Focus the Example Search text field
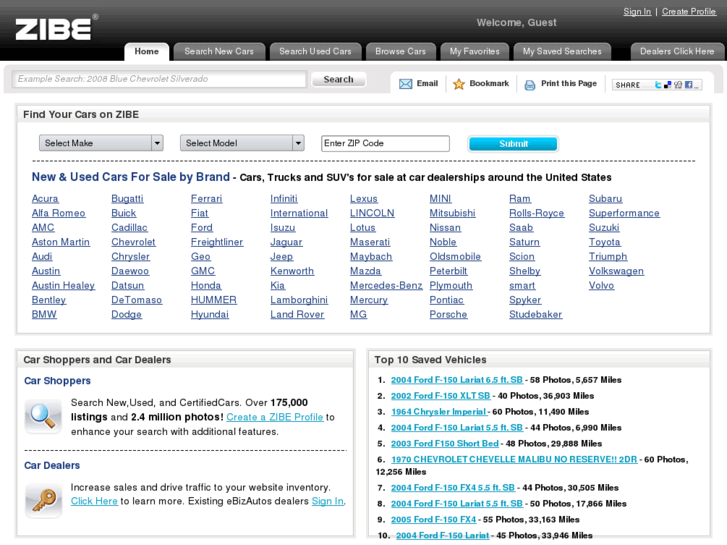 coord(159,79)
